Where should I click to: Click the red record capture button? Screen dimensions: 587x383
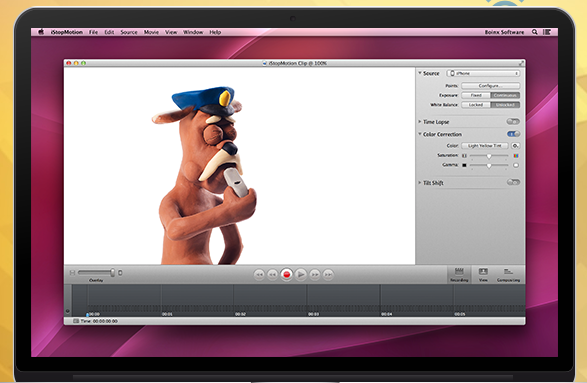[x=287, y=274]
